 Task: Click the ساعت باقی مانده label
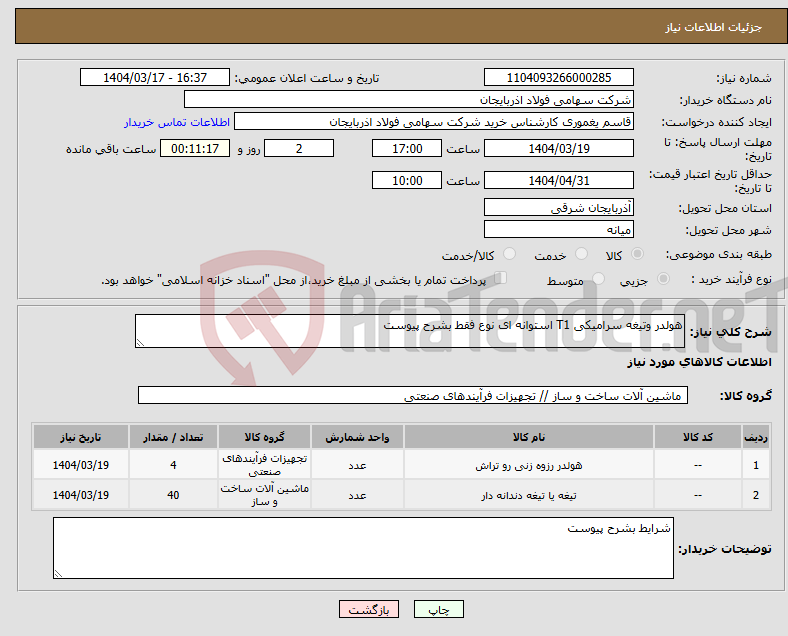111,149
